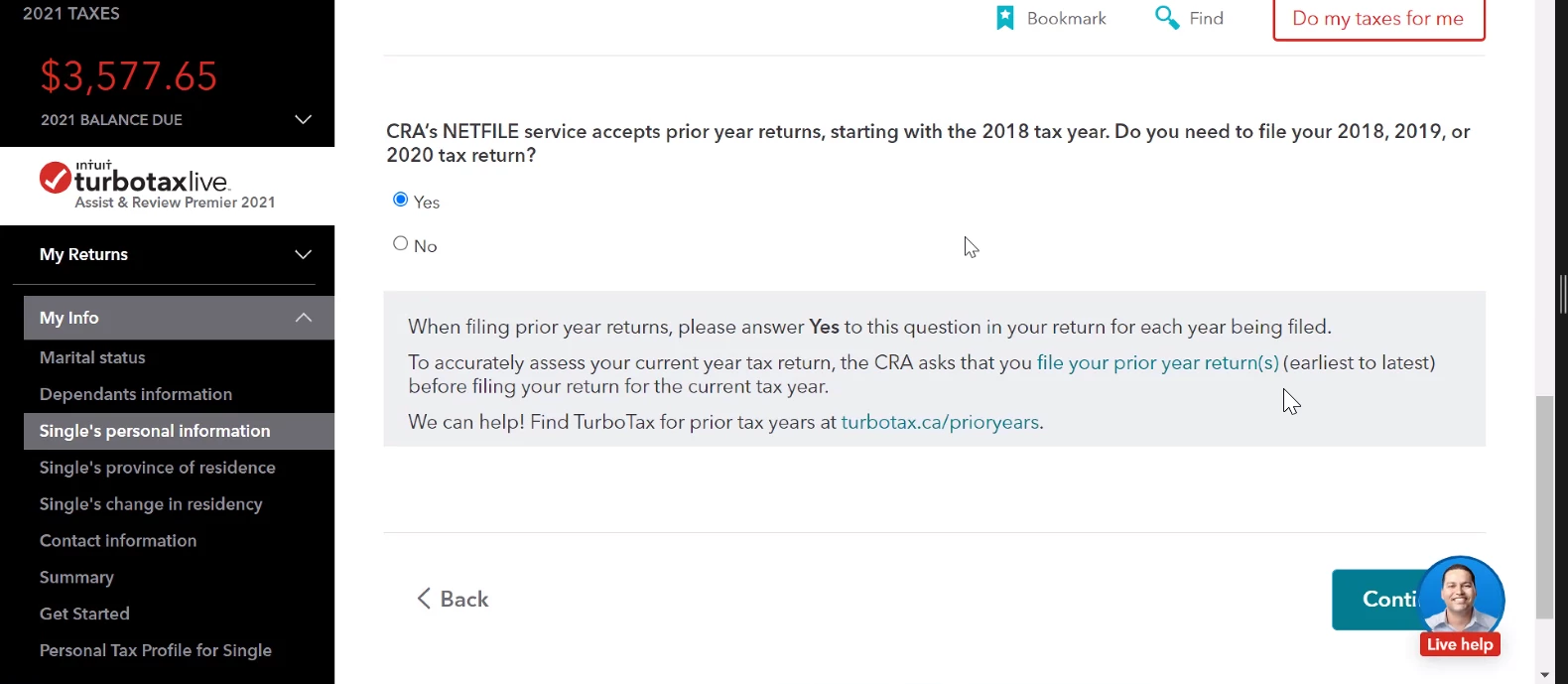Open Single's province of residence

point(158,468)
